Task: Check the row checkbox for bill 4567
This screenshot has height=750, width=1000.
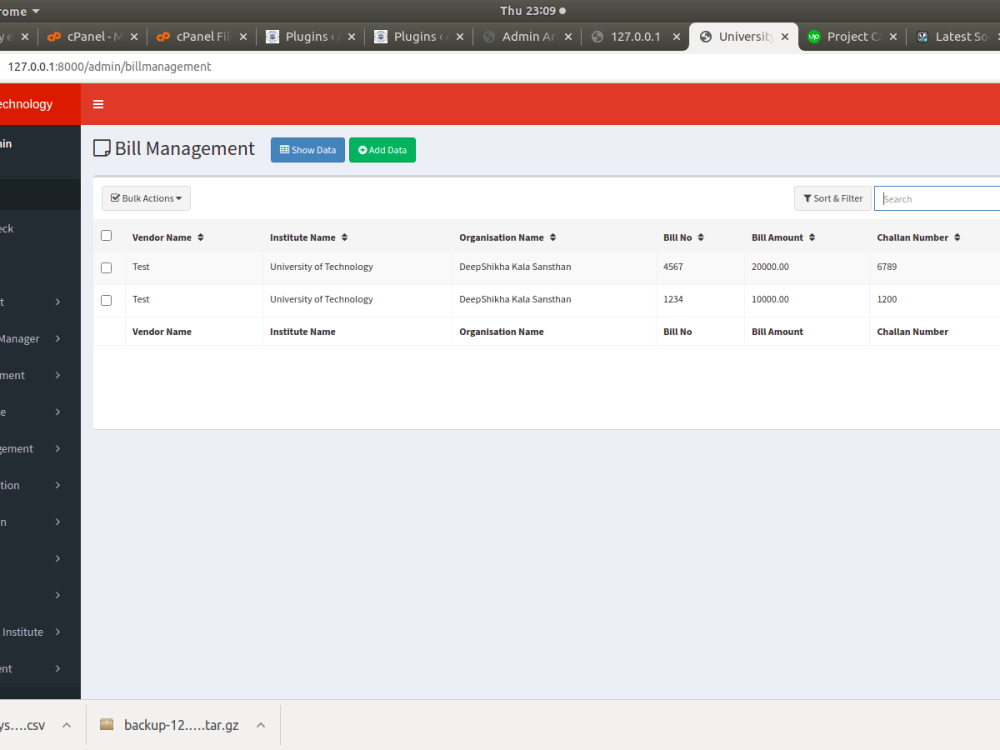Action: tap(106, 267)
